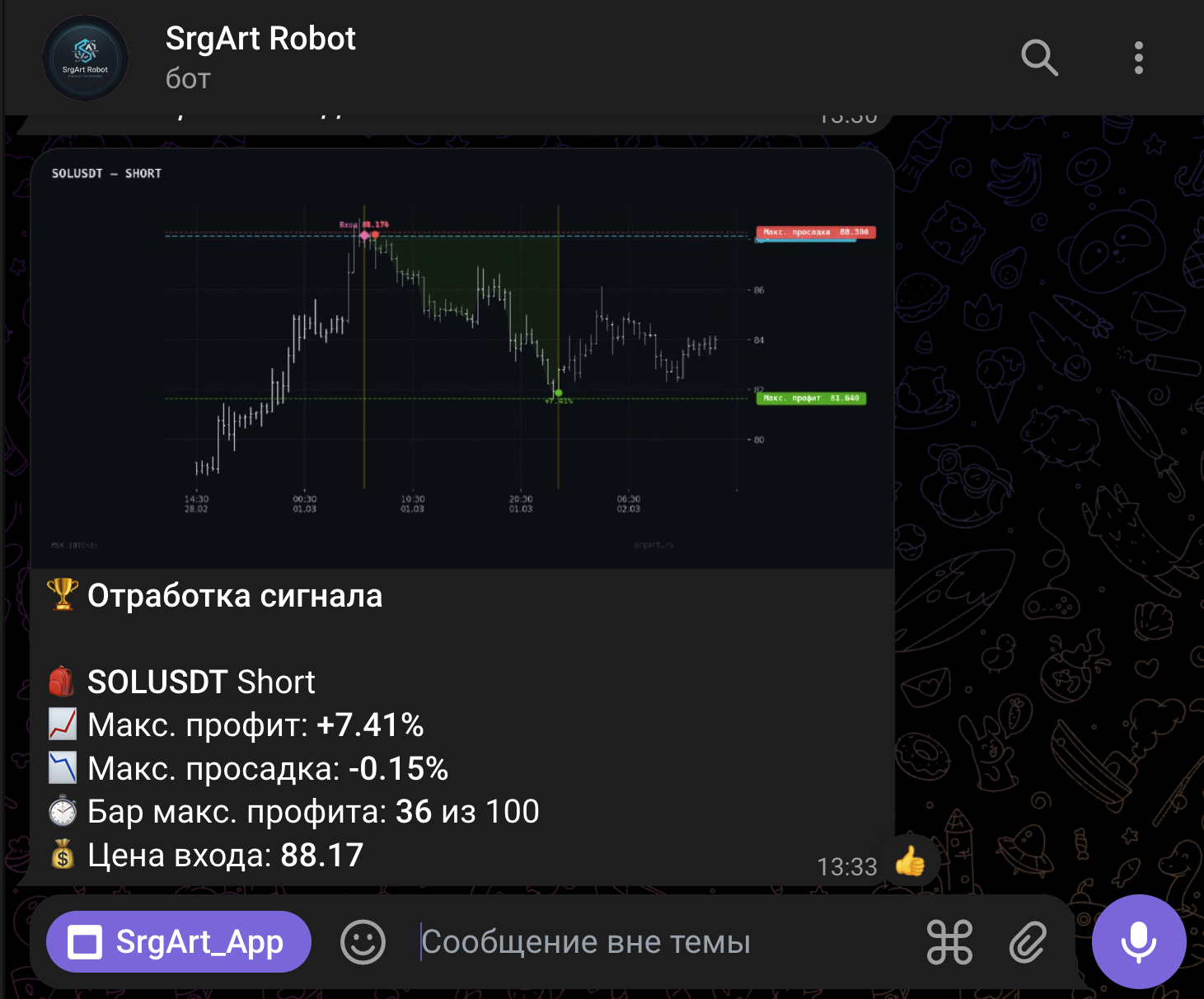Open the three-dot chat options menu
Viewport: 1204px width, 999px height.
1138,58
